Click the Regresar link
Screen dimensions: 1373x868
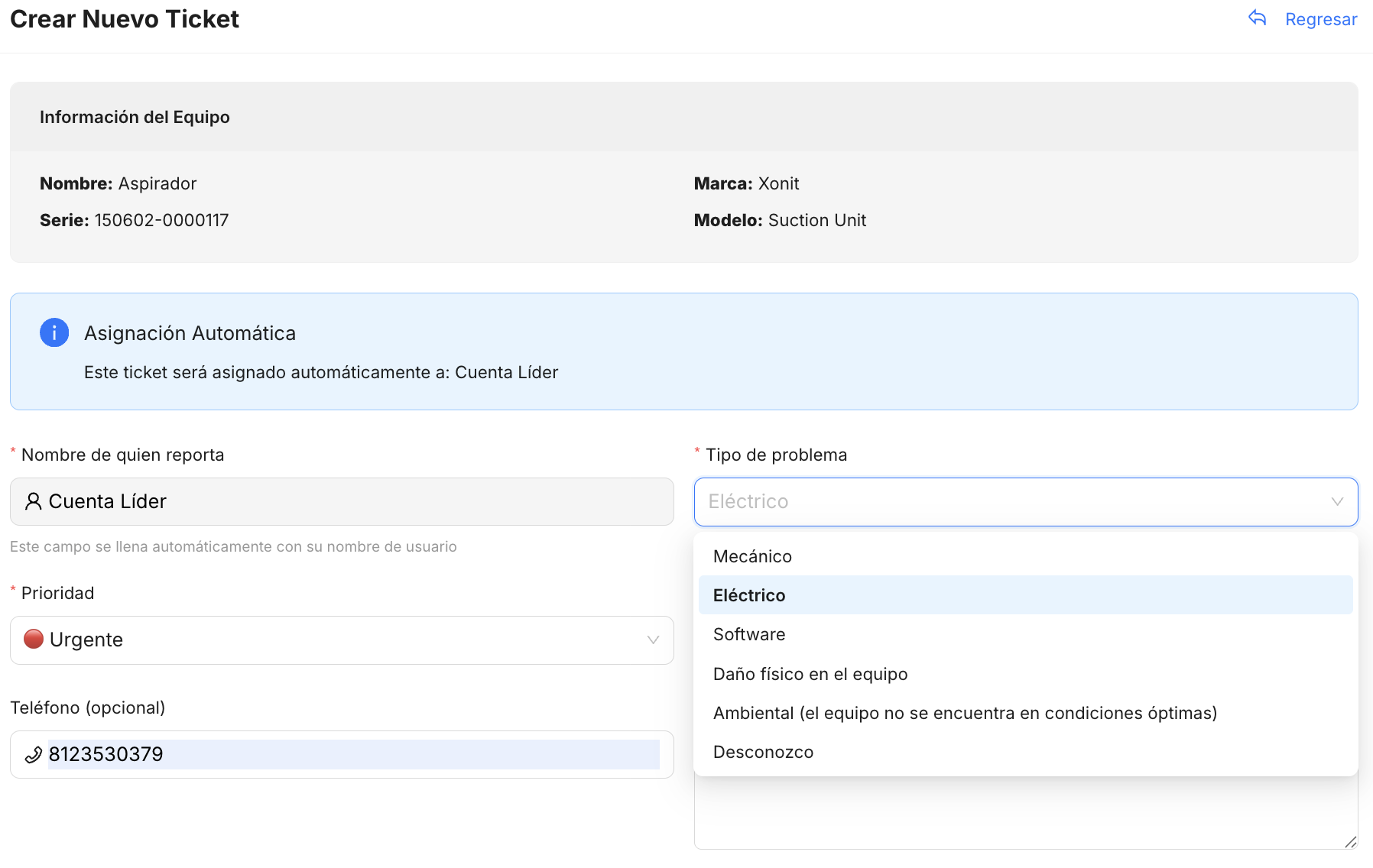1320,19
